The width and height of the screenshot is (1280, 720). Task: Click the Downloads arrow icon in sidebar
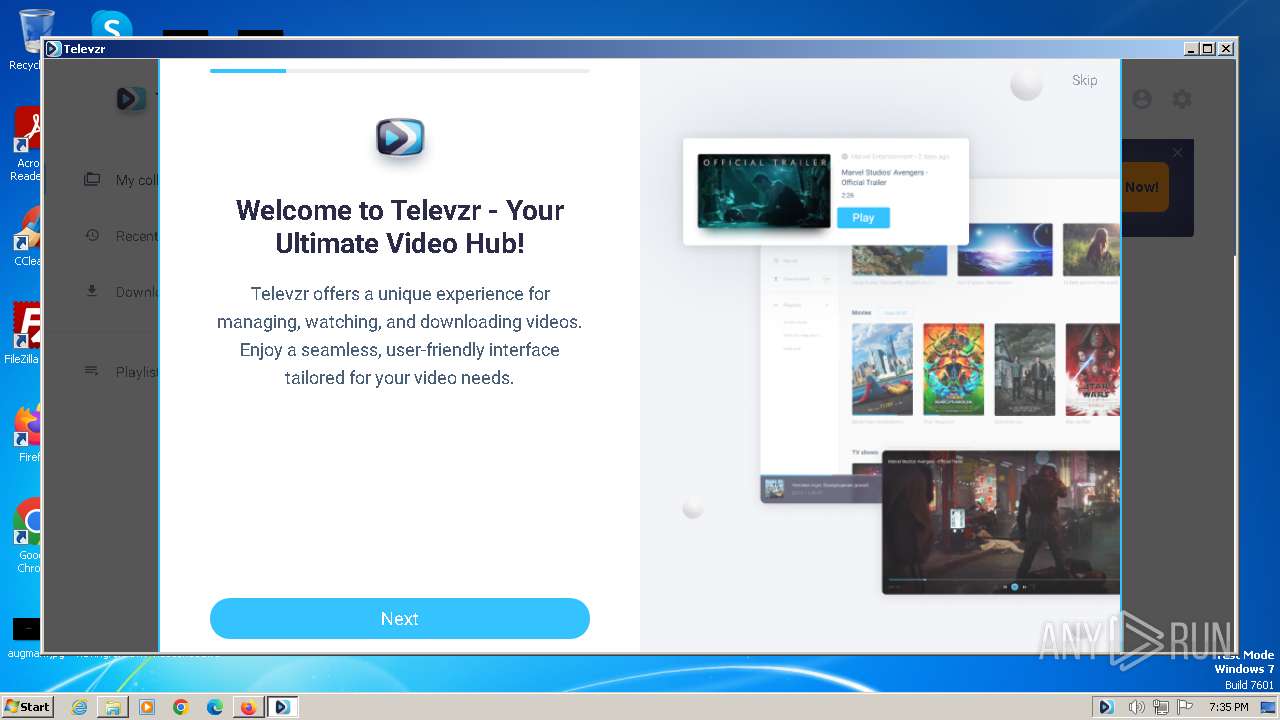point(92,291)
